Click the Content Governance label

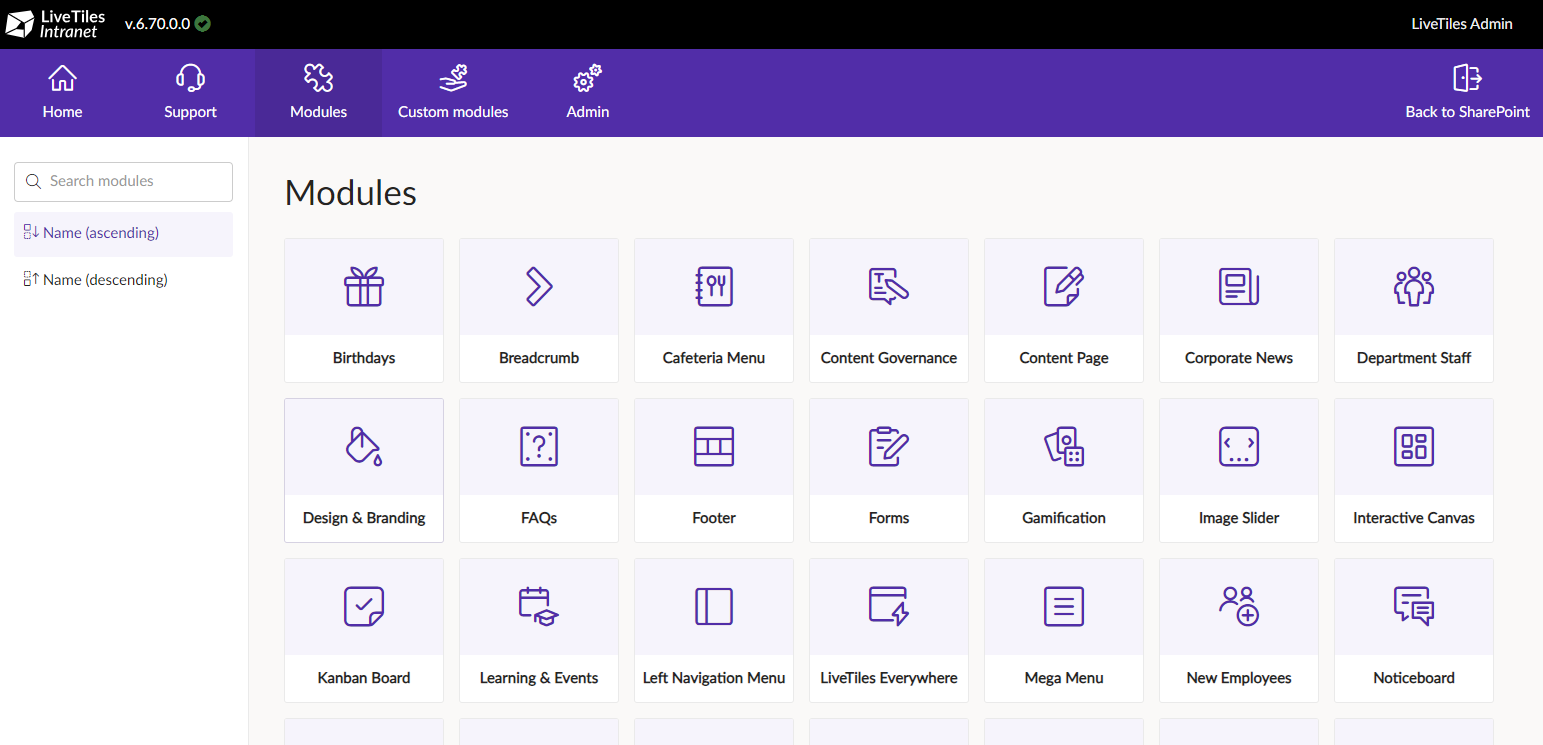coord(889,358)
